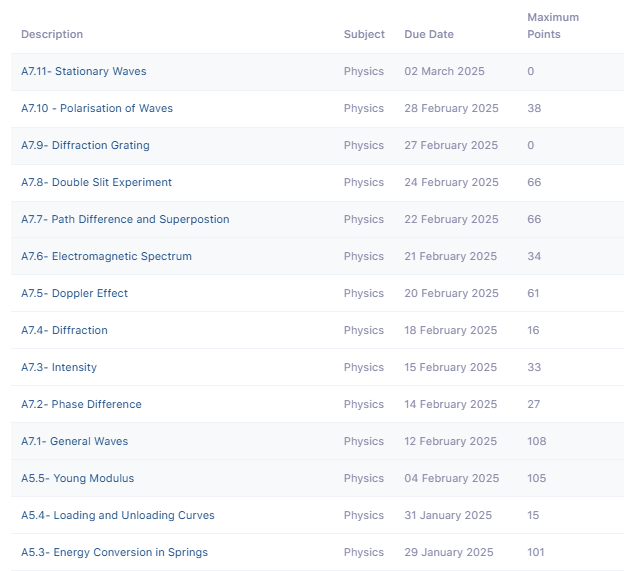This screenshot has width=634, height=571.
Task: Click the 02 March 2025 due date cell
Action: tap(444, 71)
